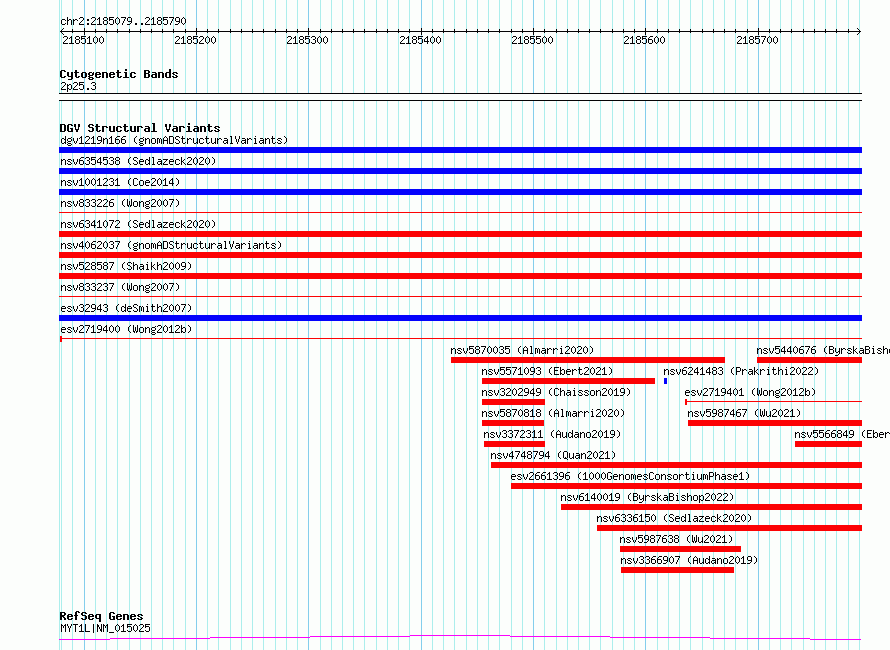890x650 pixels.
Task: Select nsv4748794 (Quan2021) label
Action: click(553, 455)
